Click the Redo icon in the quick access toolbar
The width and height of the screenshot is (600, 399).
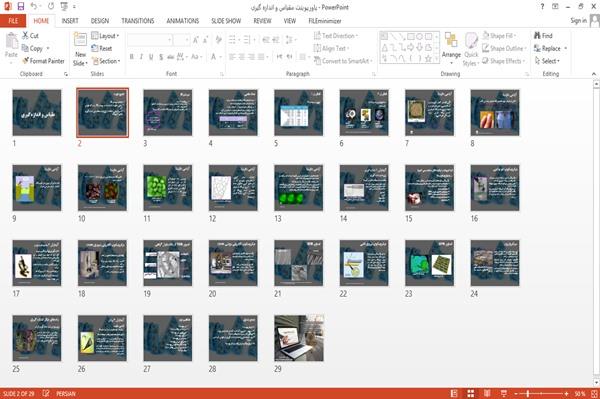[x=51, y=7]
